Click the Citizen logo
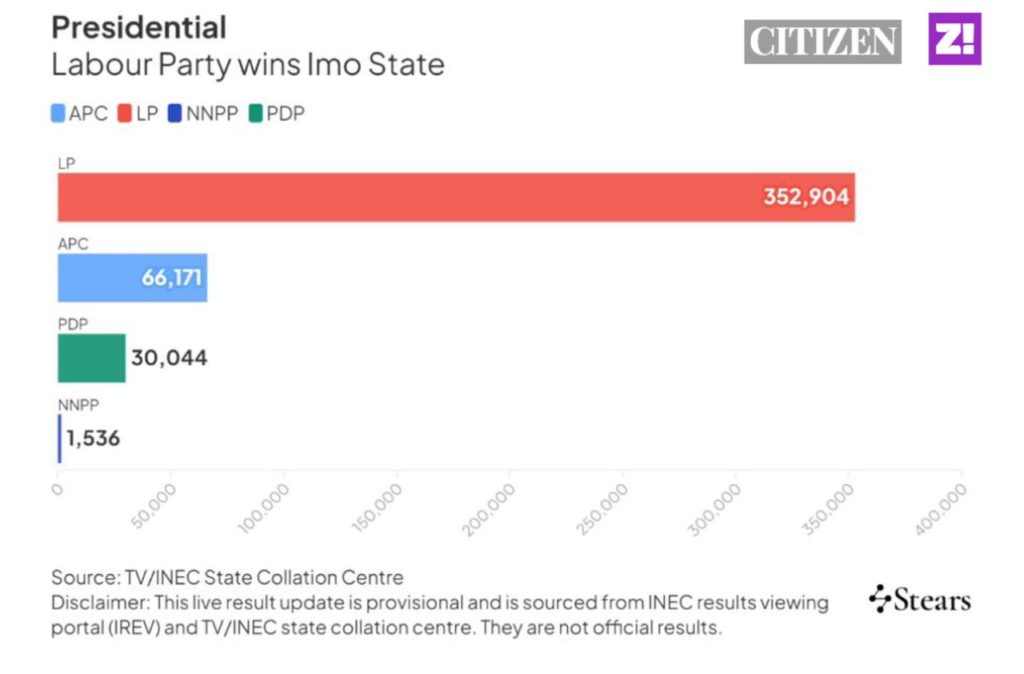Image resolution: width=1024 pixels, height=674 pixels. point(822,41)
